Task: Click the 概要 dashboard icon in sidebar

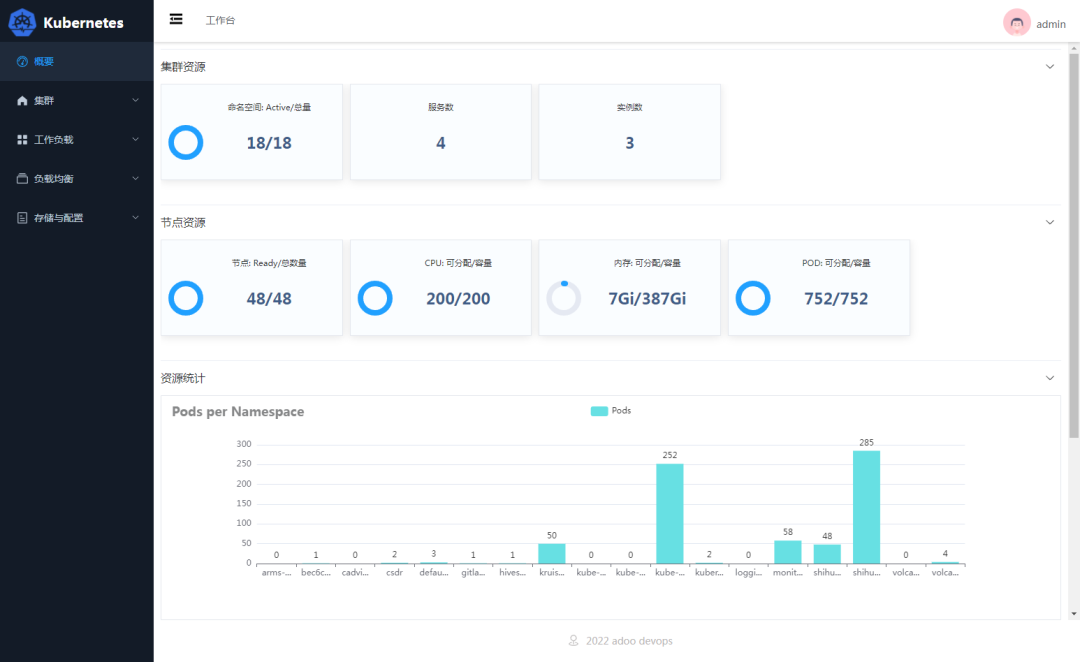Action: click(x=22, y=62)
